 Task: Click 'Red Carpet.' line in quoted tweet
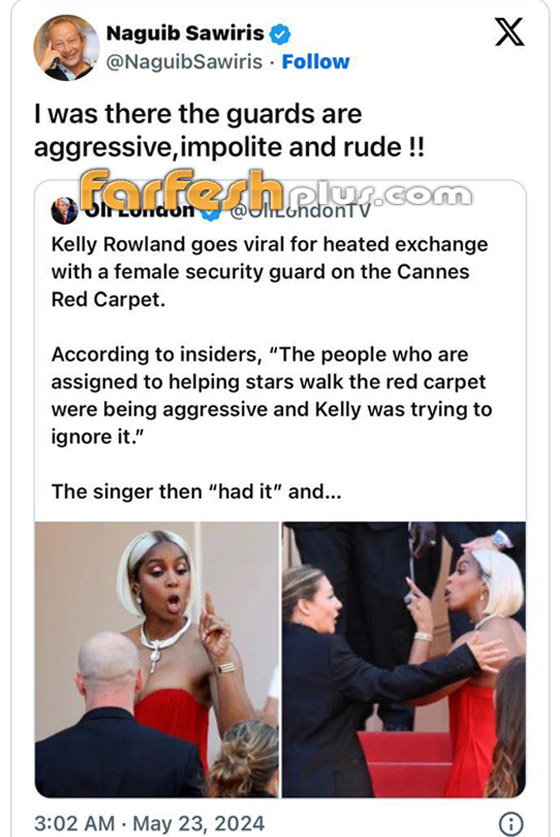108,299
